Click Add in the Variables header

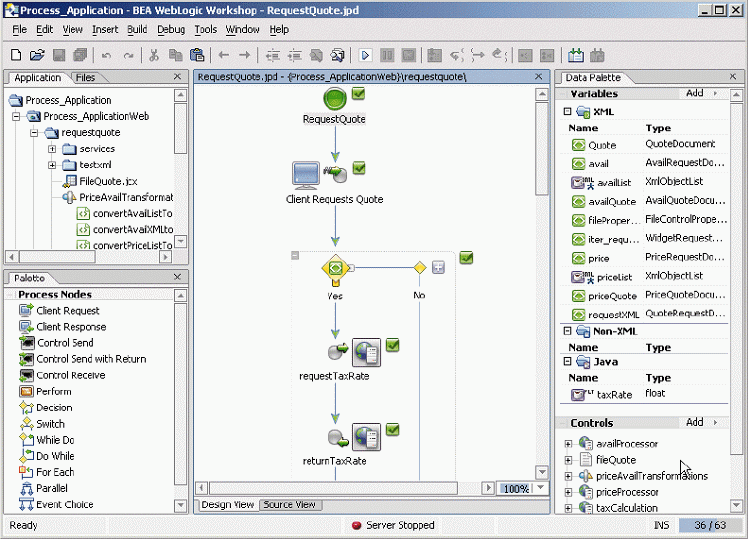click(695, 93)
